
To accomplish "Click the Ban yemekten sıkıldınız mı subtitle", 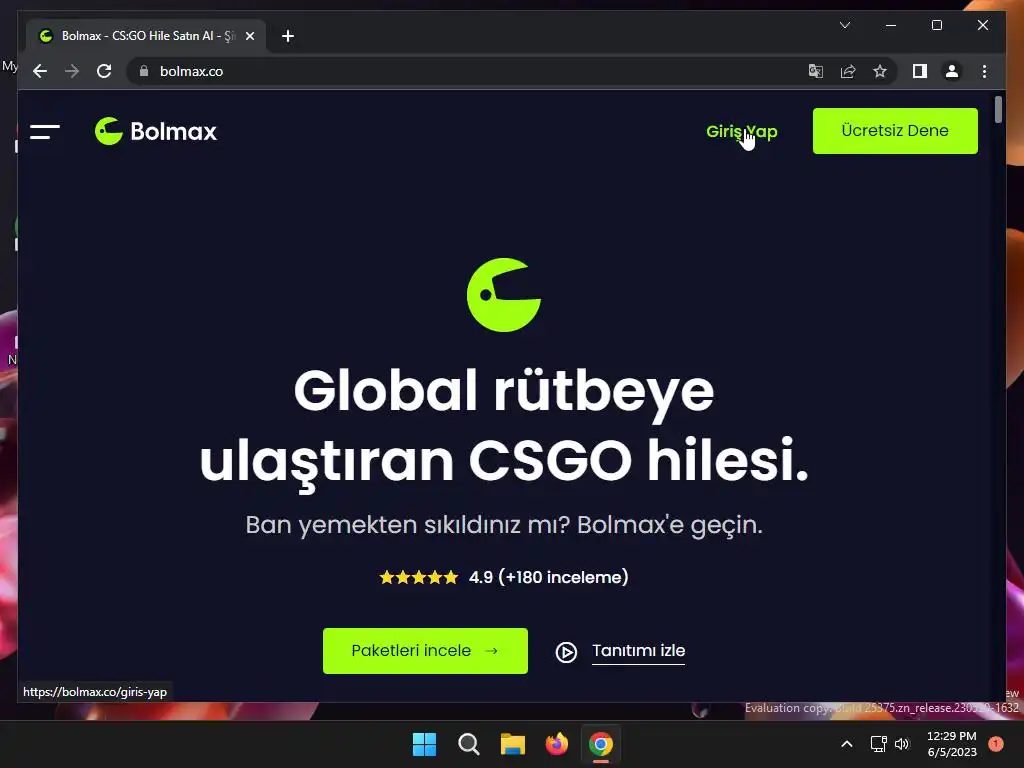I will point(504,525).
